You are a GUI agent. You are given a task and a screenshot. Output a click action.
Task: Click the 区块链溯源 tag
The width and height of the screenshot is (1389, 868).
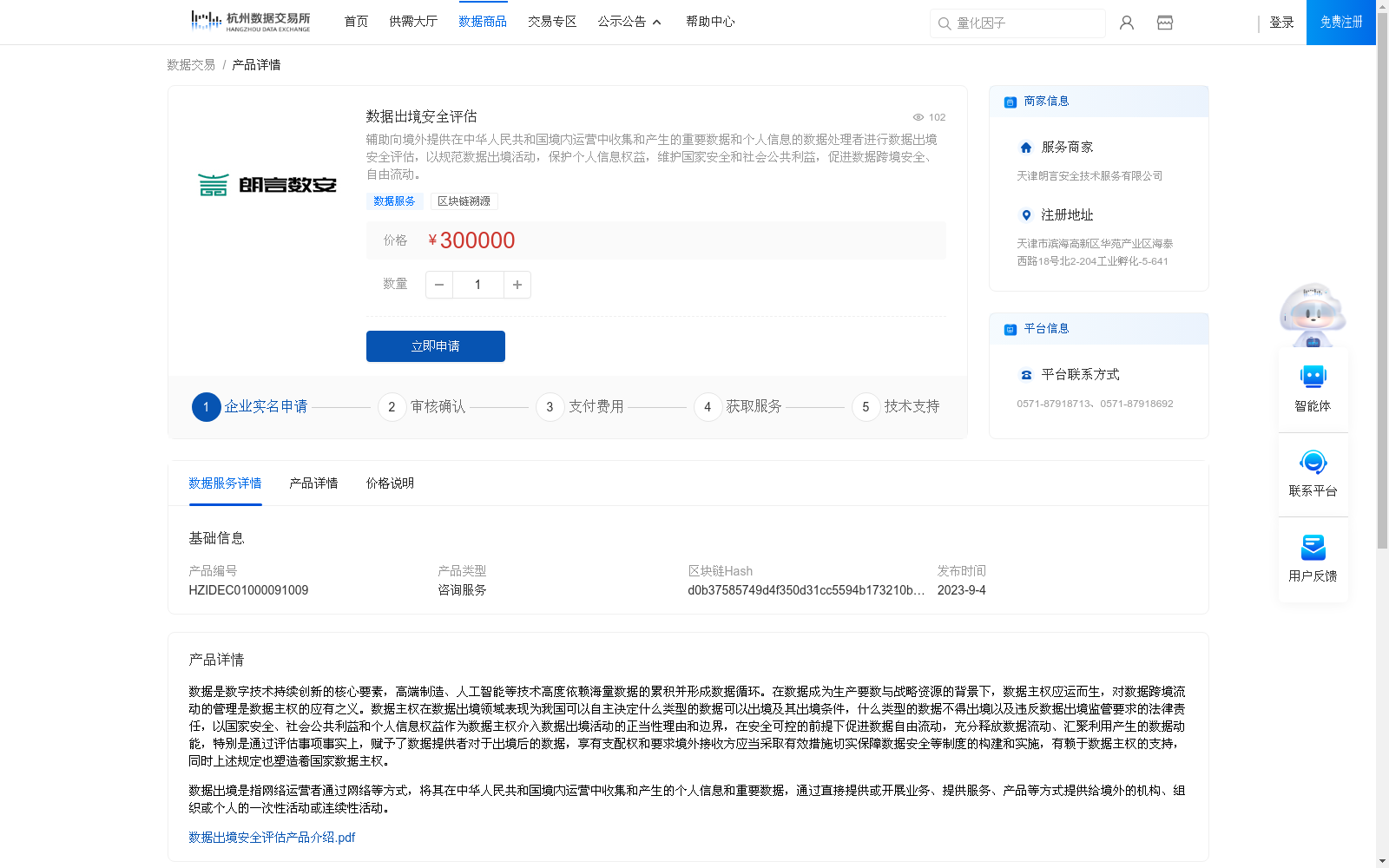point(464,201)
